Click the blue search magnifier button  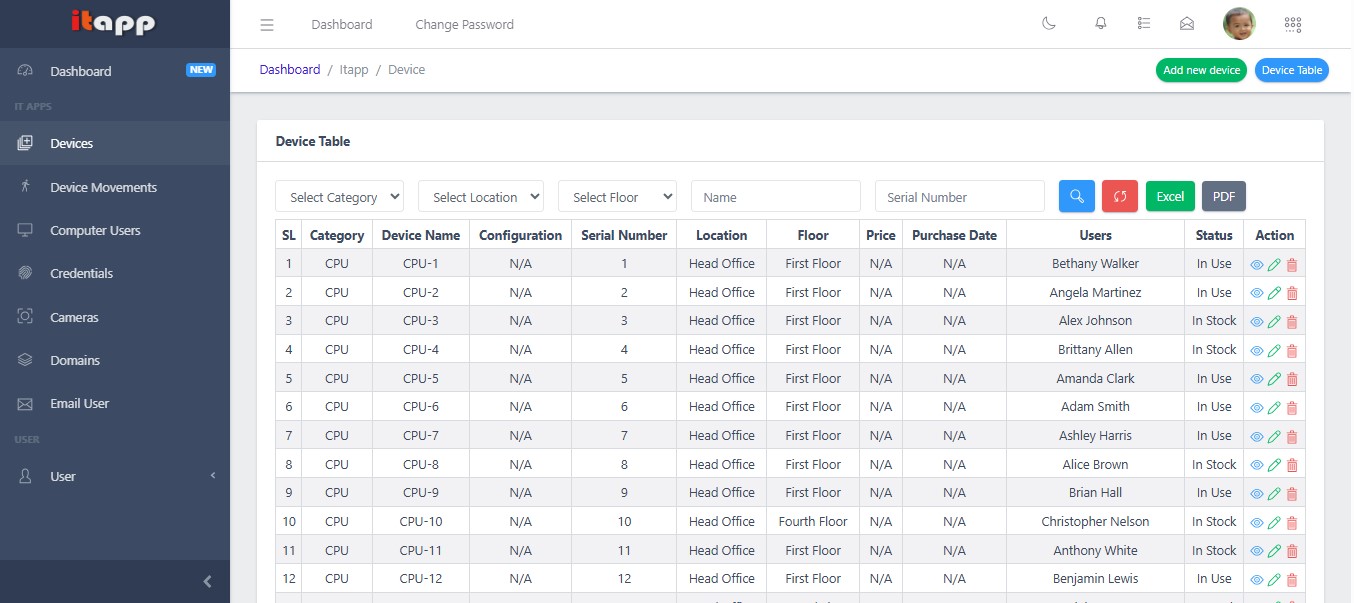(1077, 197)
